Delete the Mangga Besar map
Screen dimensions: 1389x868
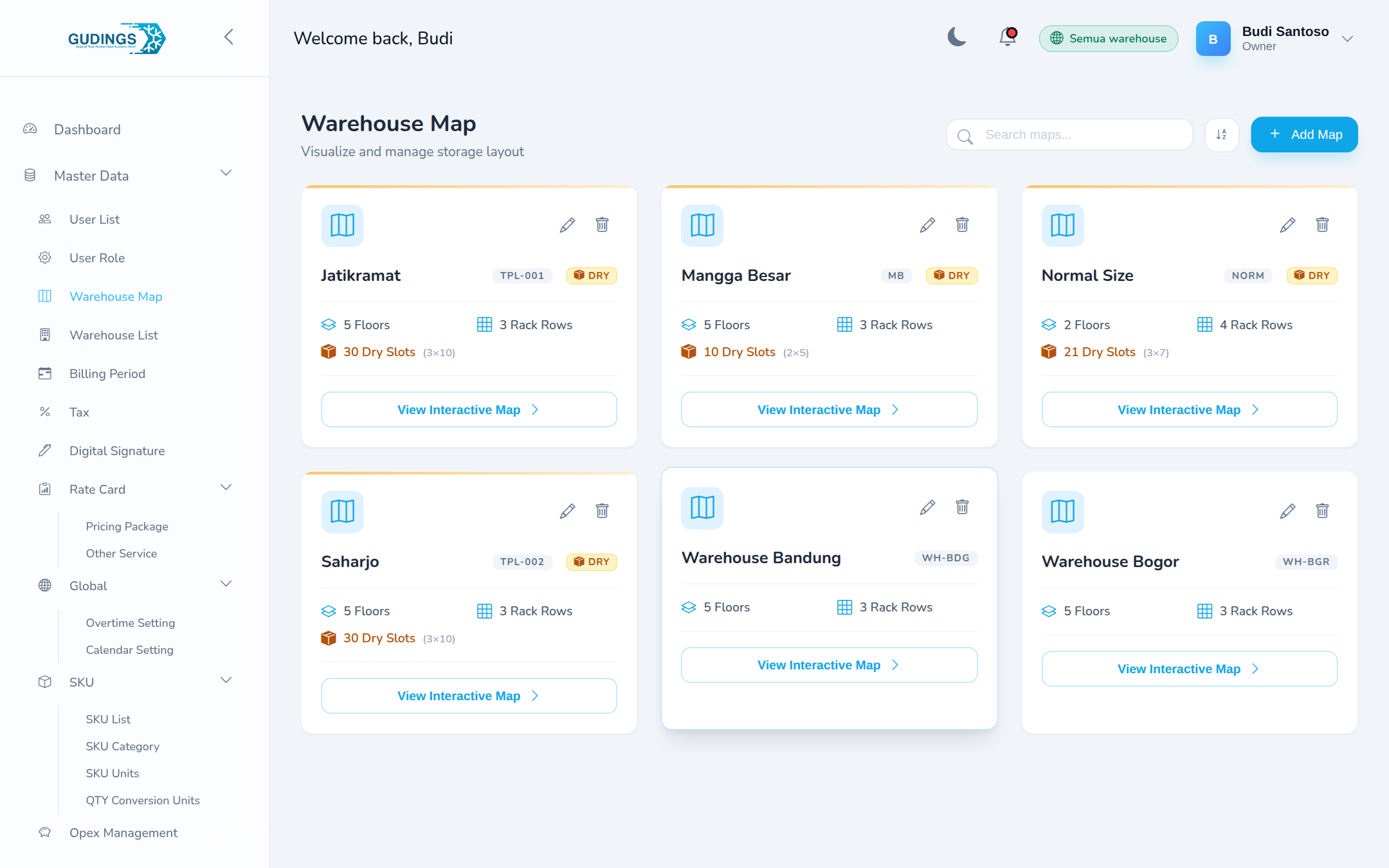(x=962, y=225)
